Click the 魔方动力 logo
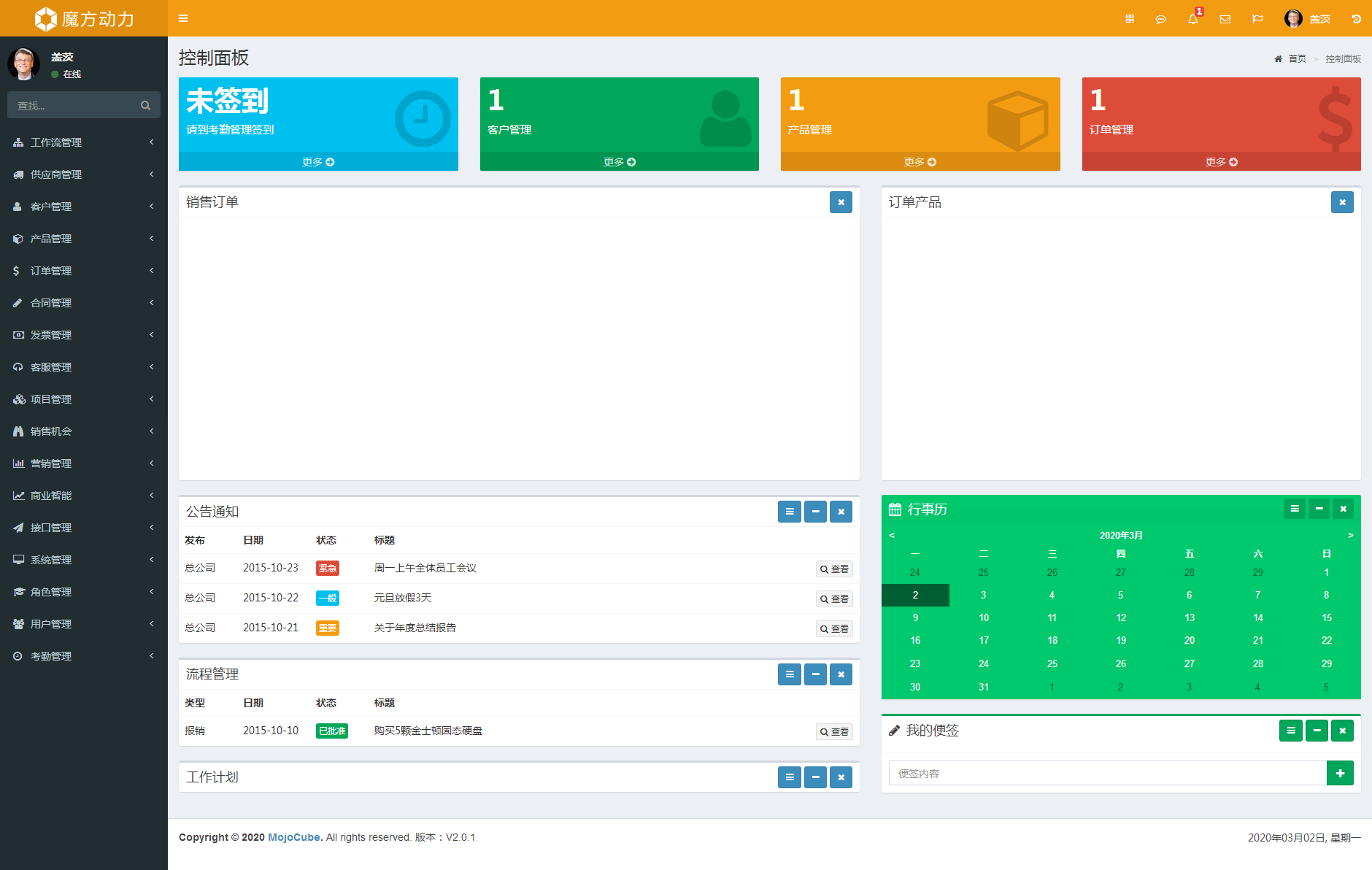Image resolution: width=1372 pixels, height=870 pixels. tap(84, 18)
